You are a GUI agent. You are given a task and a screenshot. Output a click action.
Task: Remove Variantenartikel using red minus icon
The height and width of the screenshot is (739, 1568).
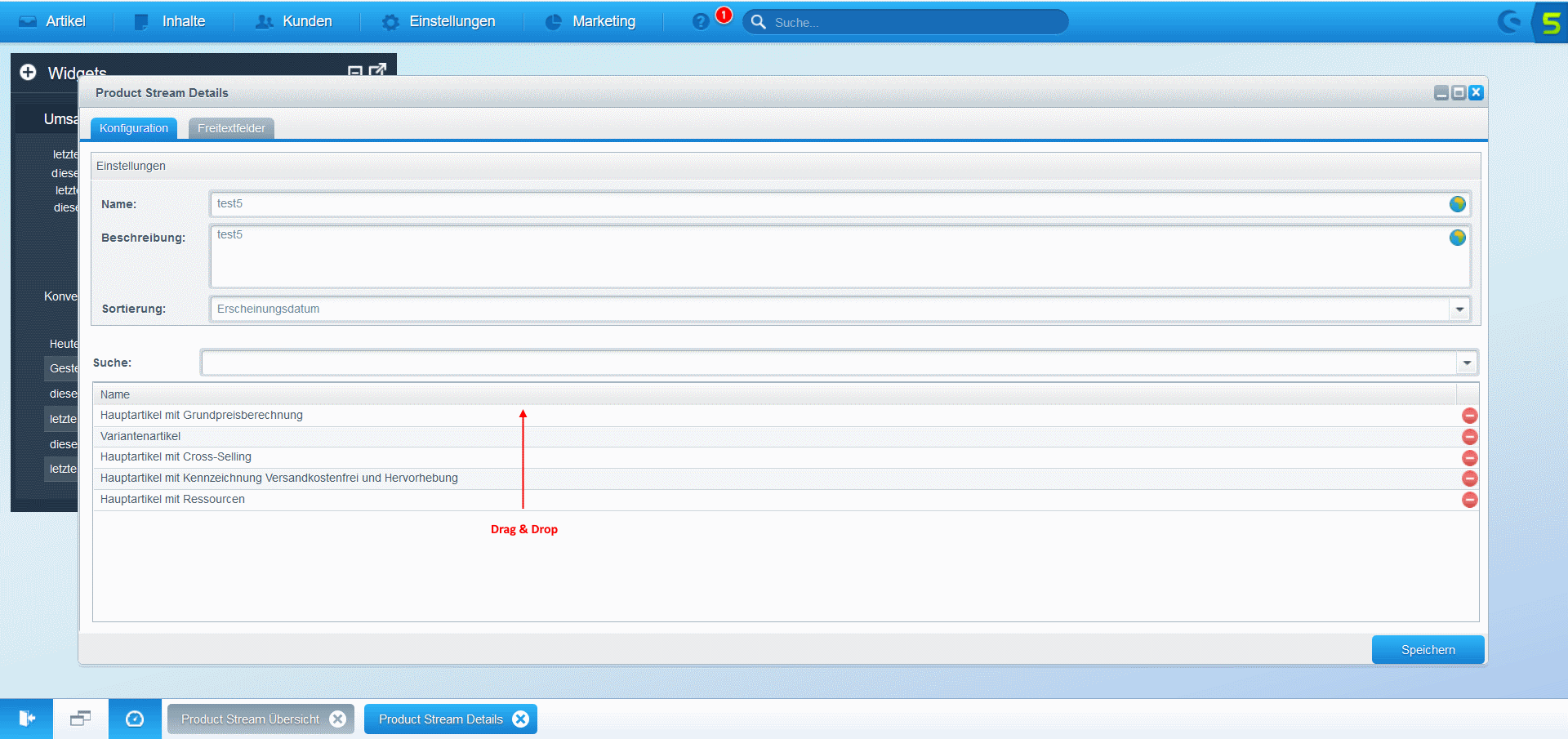[x=1469, y=437]
